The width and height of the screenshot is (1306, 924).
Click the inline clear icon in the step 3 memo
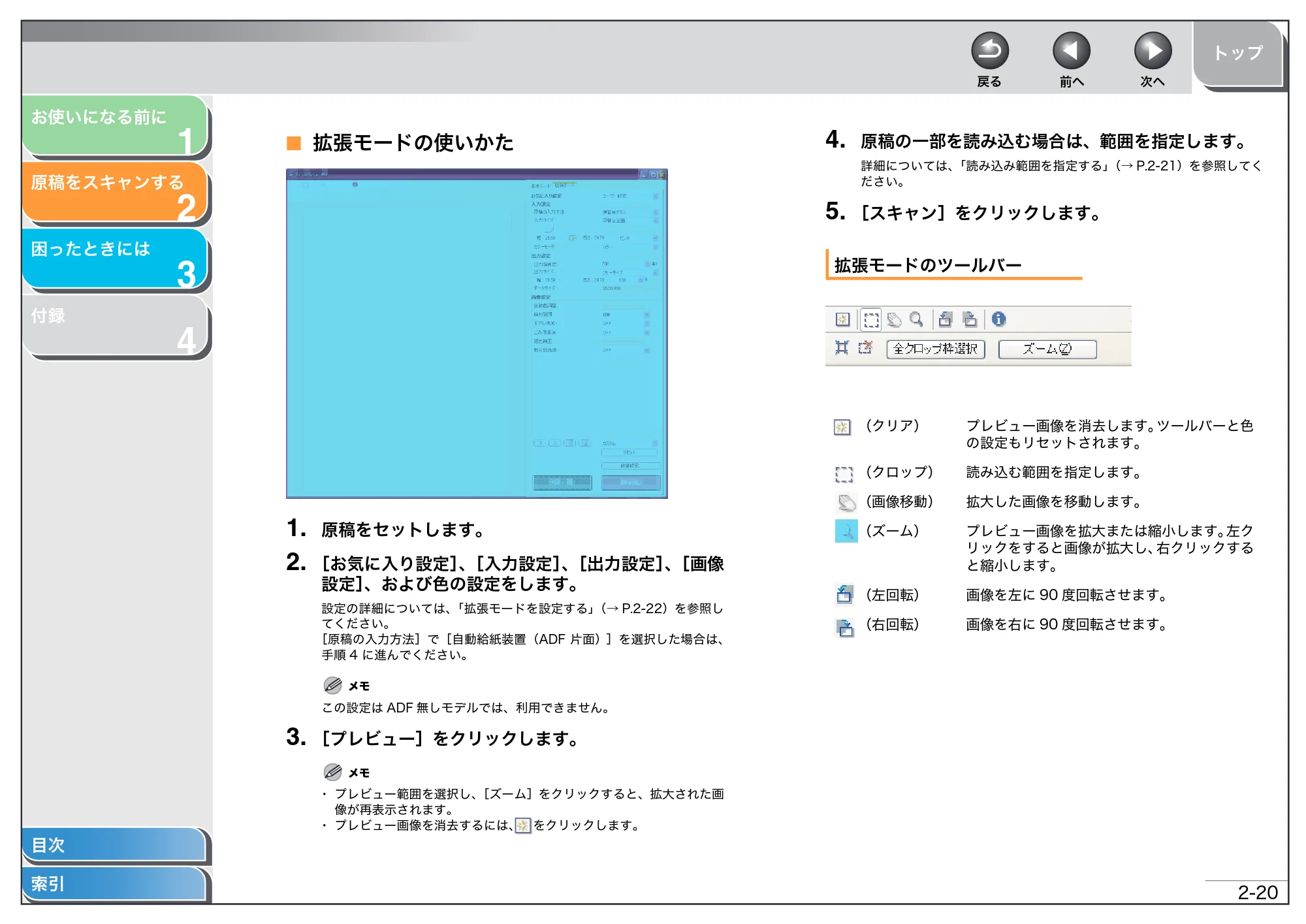(x=523, y=825)
